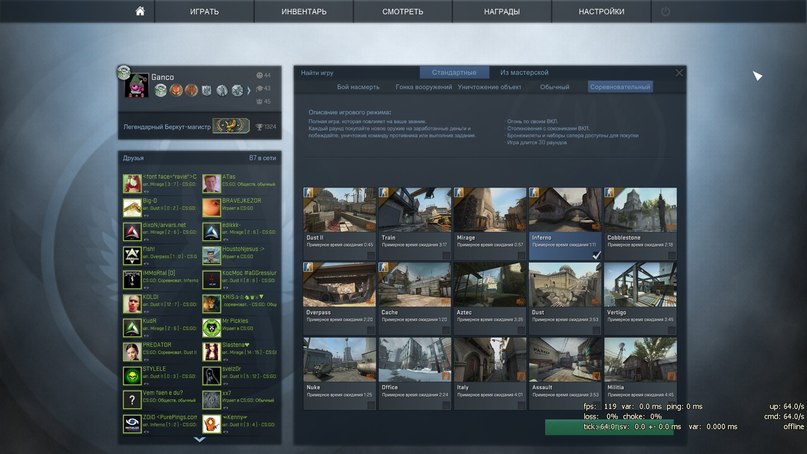This screenshot has height=454, width=807.
Task: Open friend Kenny avatar
Action: tap(212, 424)
